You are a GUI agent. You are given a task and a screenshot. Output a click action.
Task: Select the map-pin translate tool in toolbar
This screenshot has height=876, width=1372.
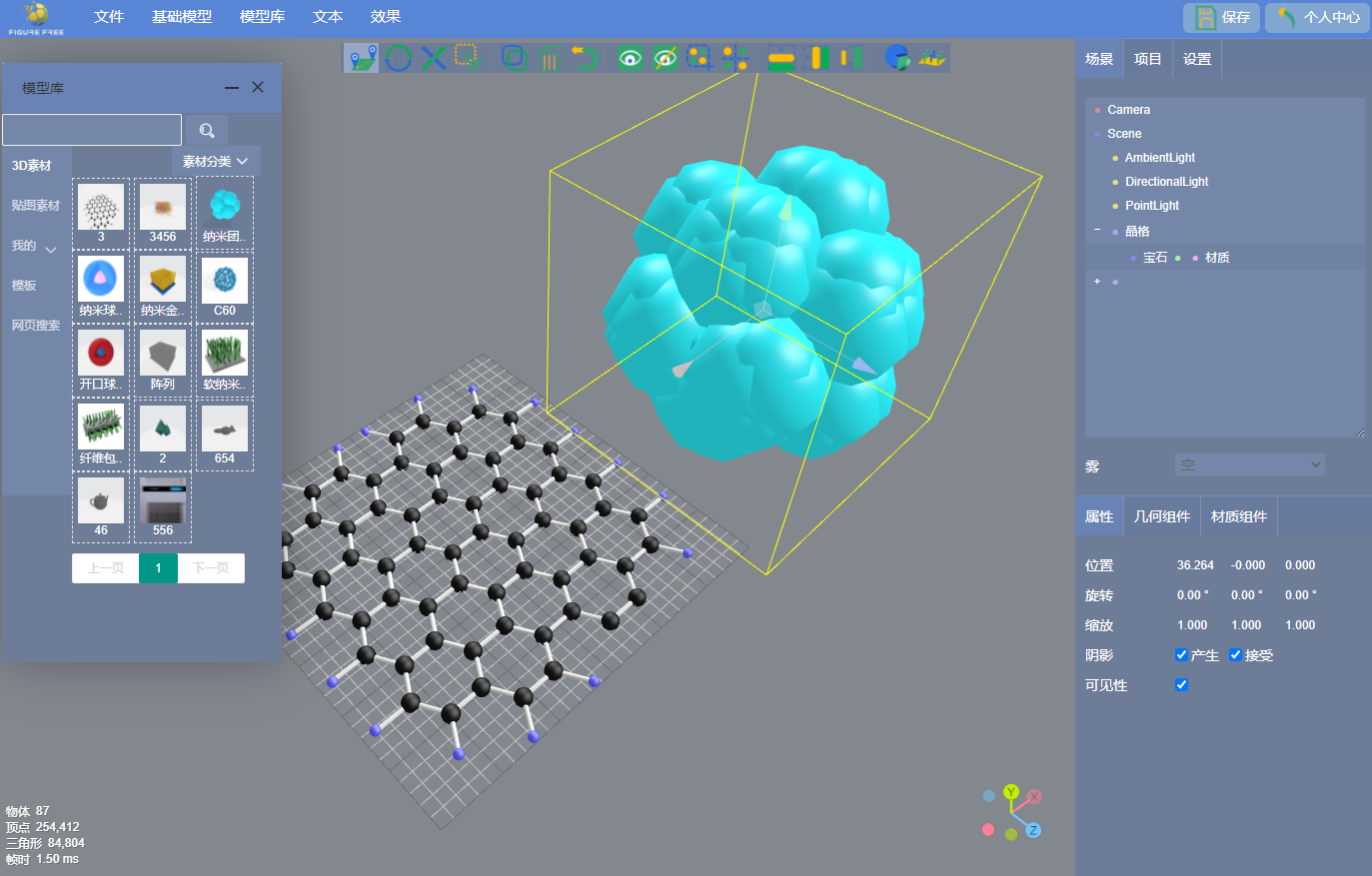pyautogui.click(x=361, y=58)
